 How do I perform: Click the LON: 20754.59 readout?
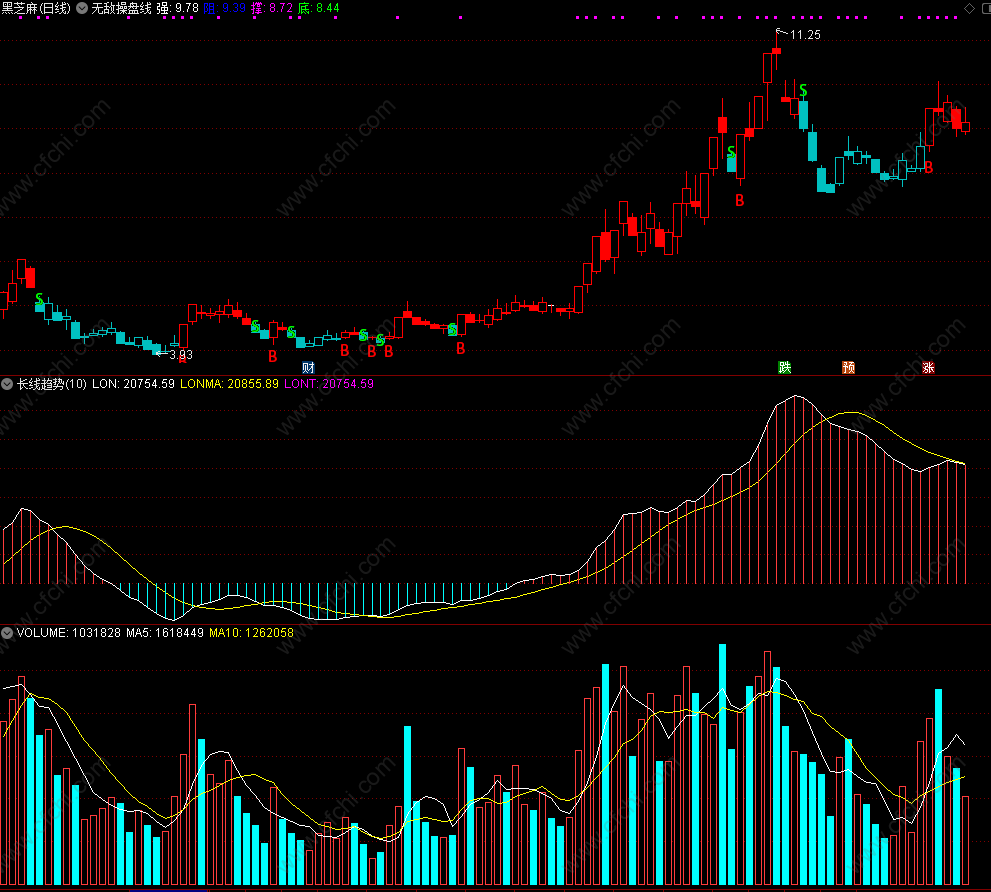(x=133, y=384)
